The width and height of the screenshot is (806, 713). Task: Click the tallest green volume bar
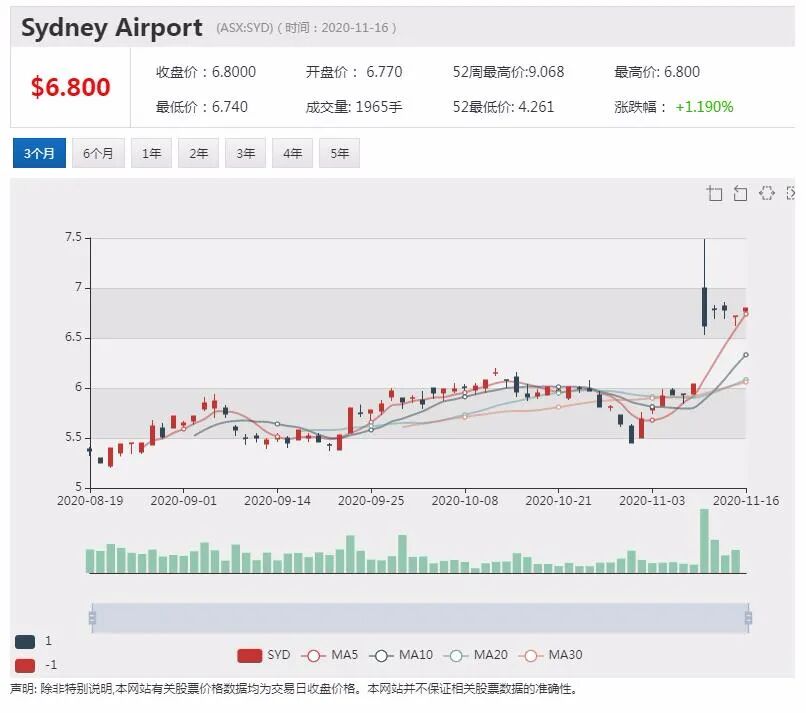click(x=704, y=541)
